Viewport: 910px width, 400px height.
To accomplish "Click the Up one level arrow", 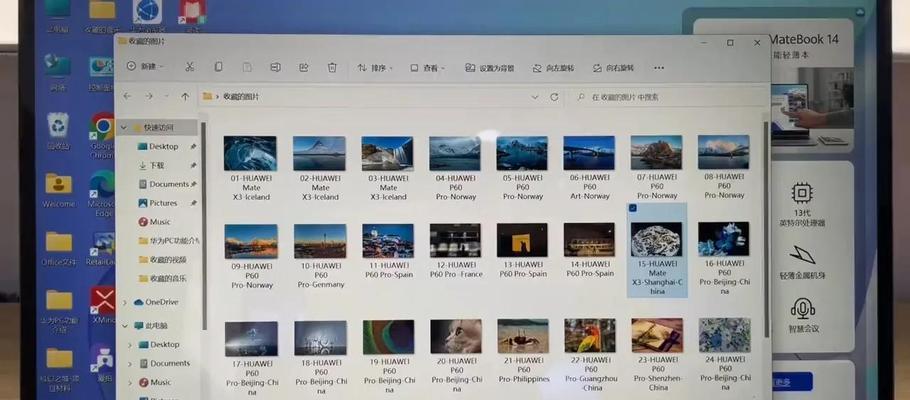I will click(185, 96).
